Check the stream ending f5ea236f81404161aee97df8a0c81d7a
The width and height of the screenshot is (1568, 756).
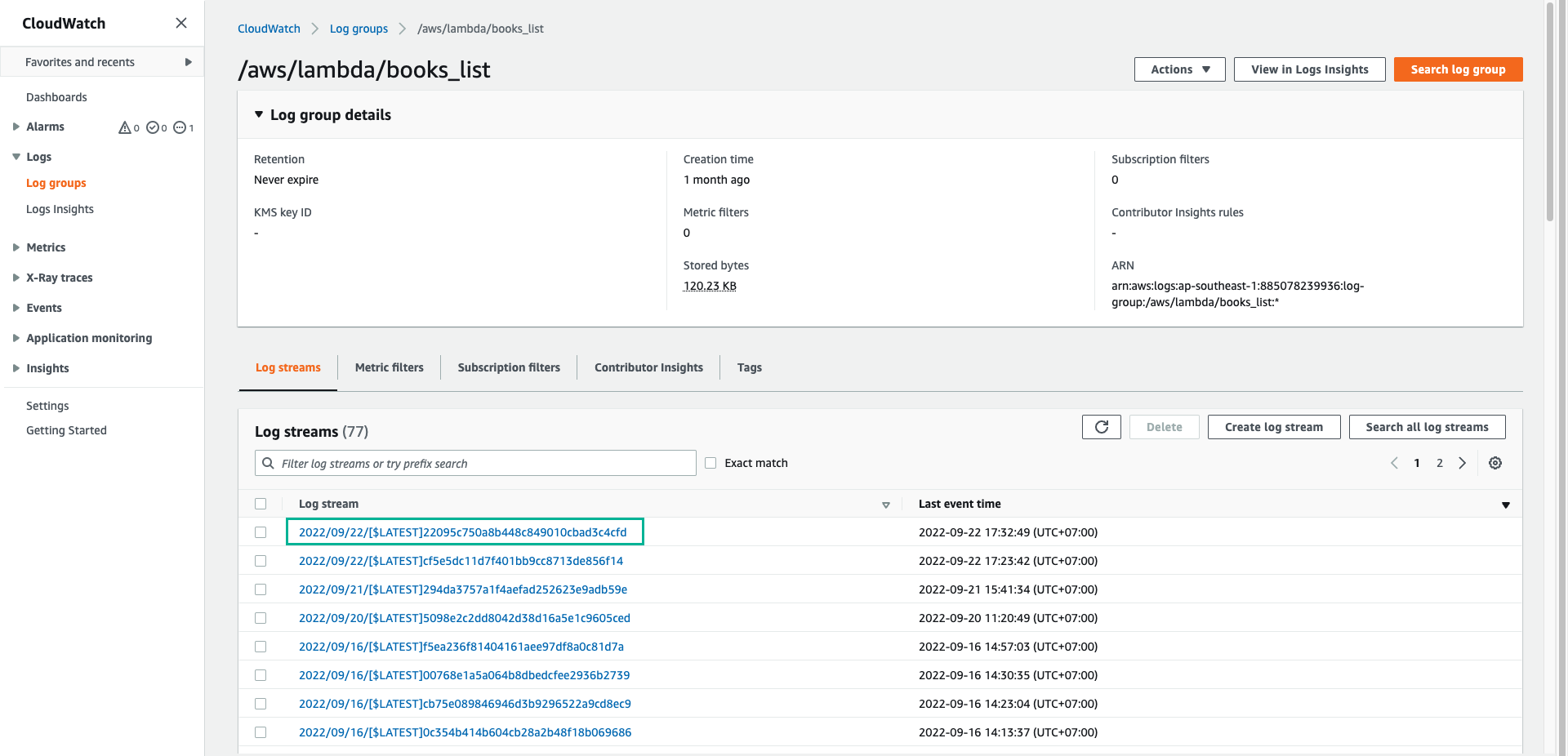coord(261,647)
